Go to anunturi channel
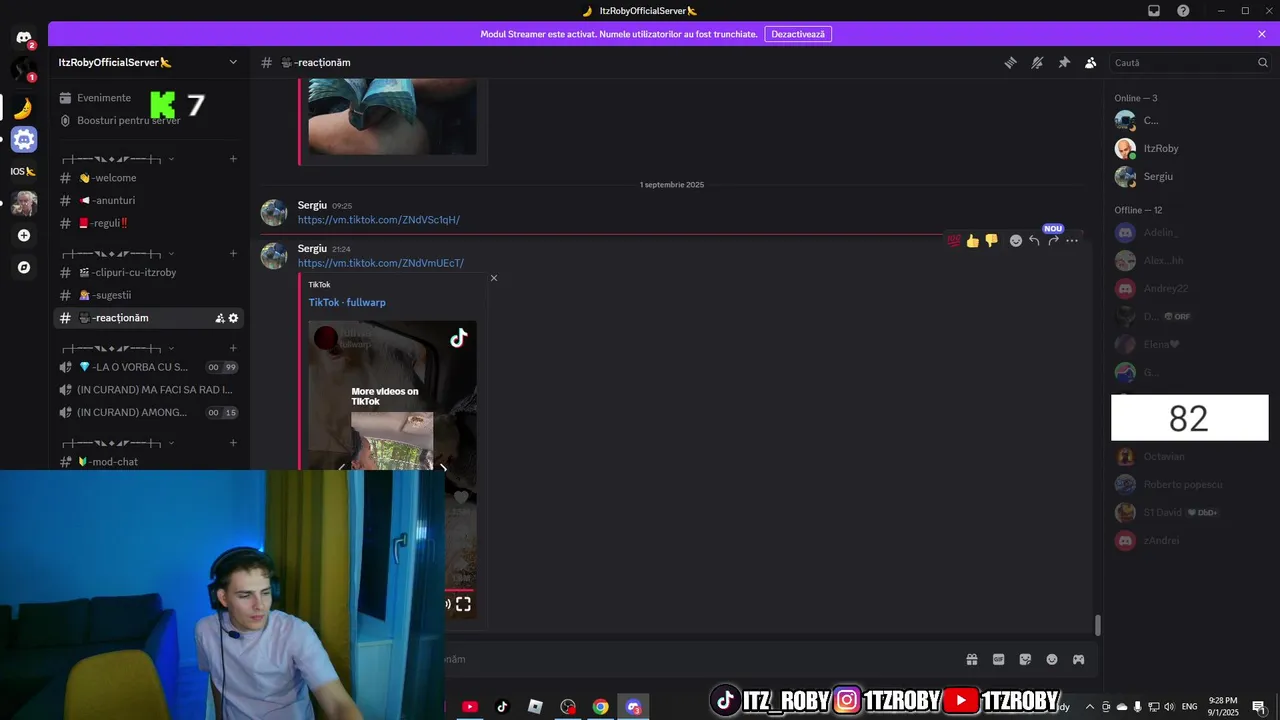This screenshot has height=720, width=1280. pyautogui.click(x=148, y=200)
